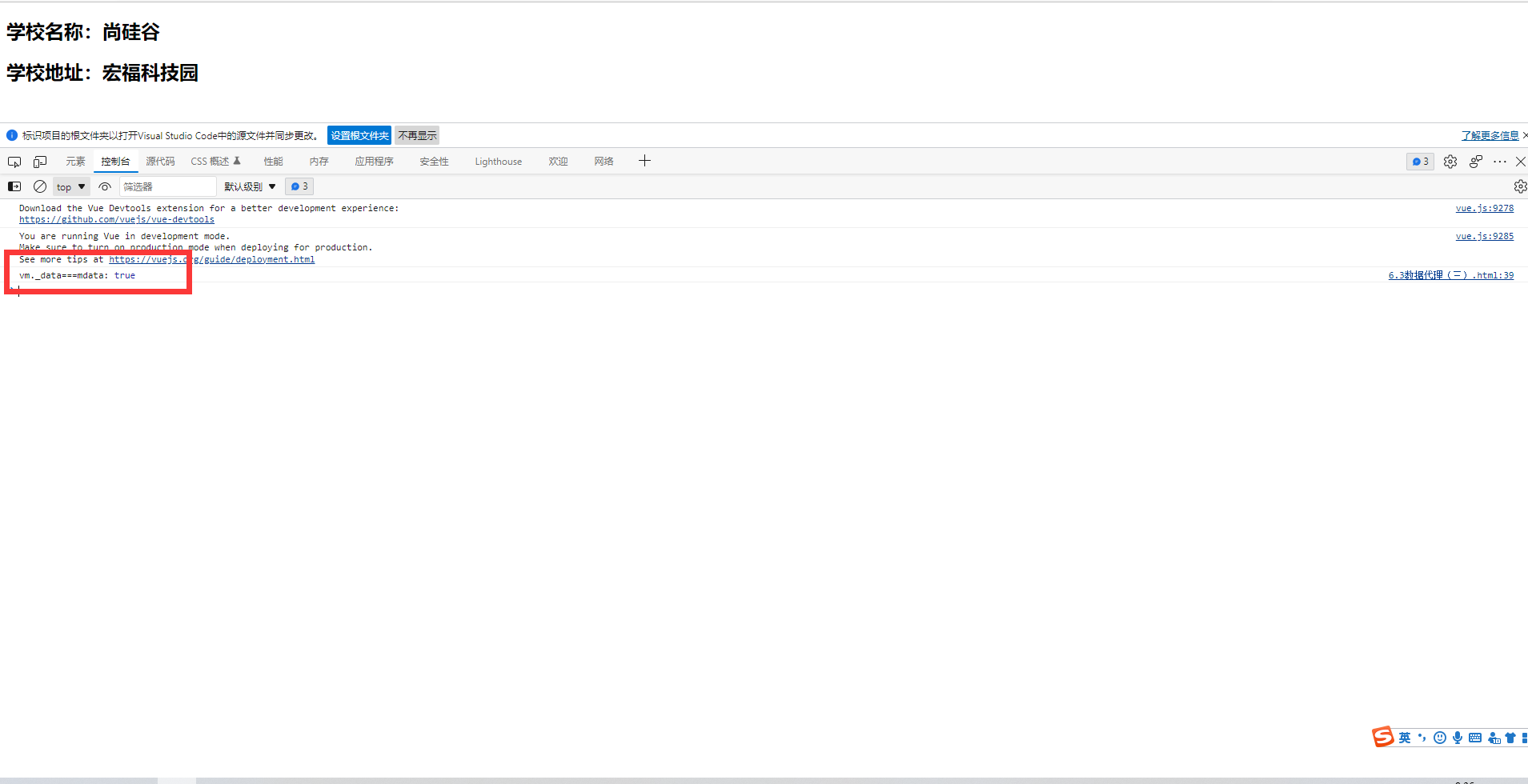The width and height of the screenshot is (1528, 784).
Task: Open the more DevTools options menu
Action: pyautogui.click(x=1499, y=162)
